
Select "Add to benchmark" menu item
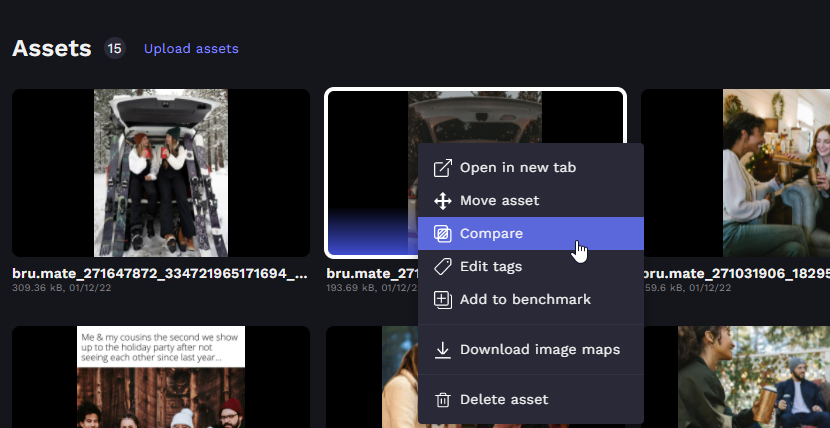[x=531, y=299]
